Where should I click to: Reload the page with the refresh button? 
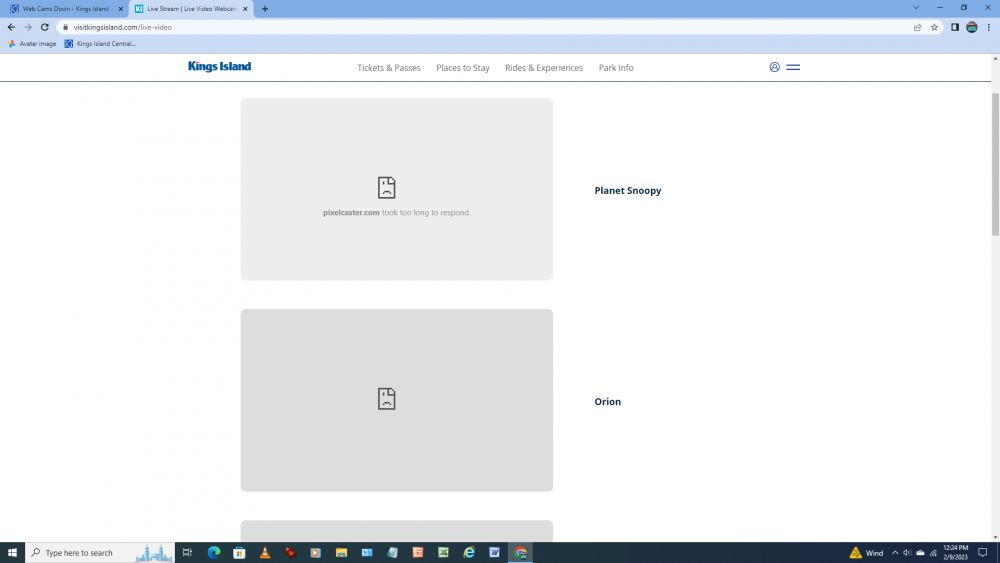[x=45, y=27]
